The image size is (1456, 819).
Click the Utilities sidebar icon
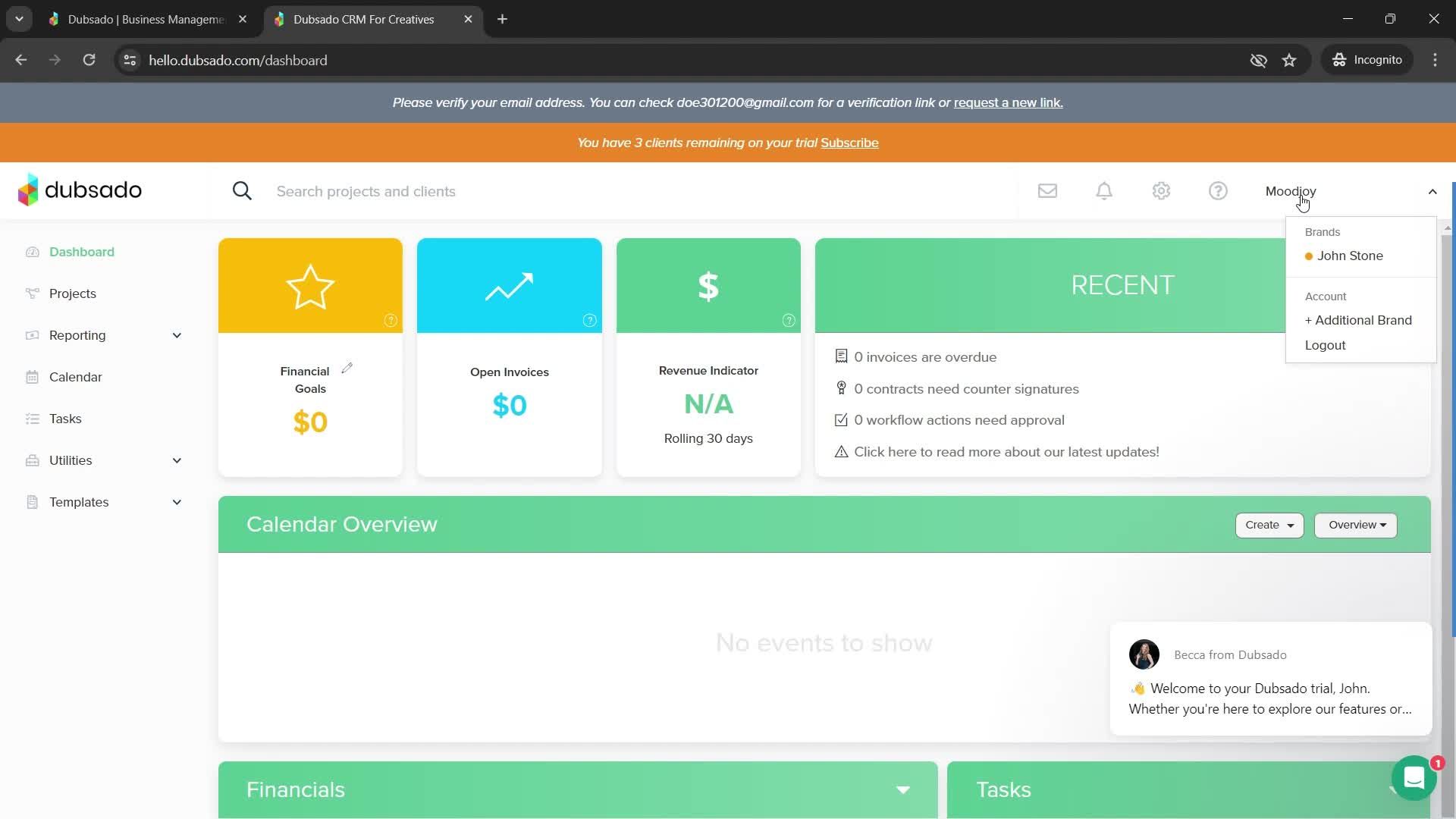pos(32,460)
